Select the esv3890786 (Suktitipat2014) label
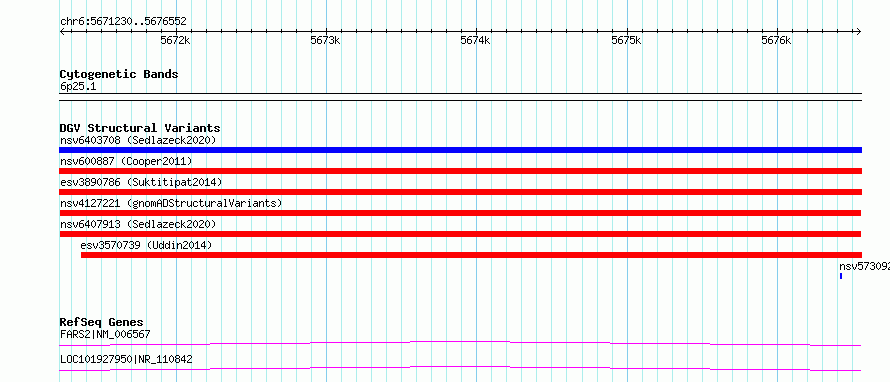Screen dimensions: 890x382 tap(141, 182)
